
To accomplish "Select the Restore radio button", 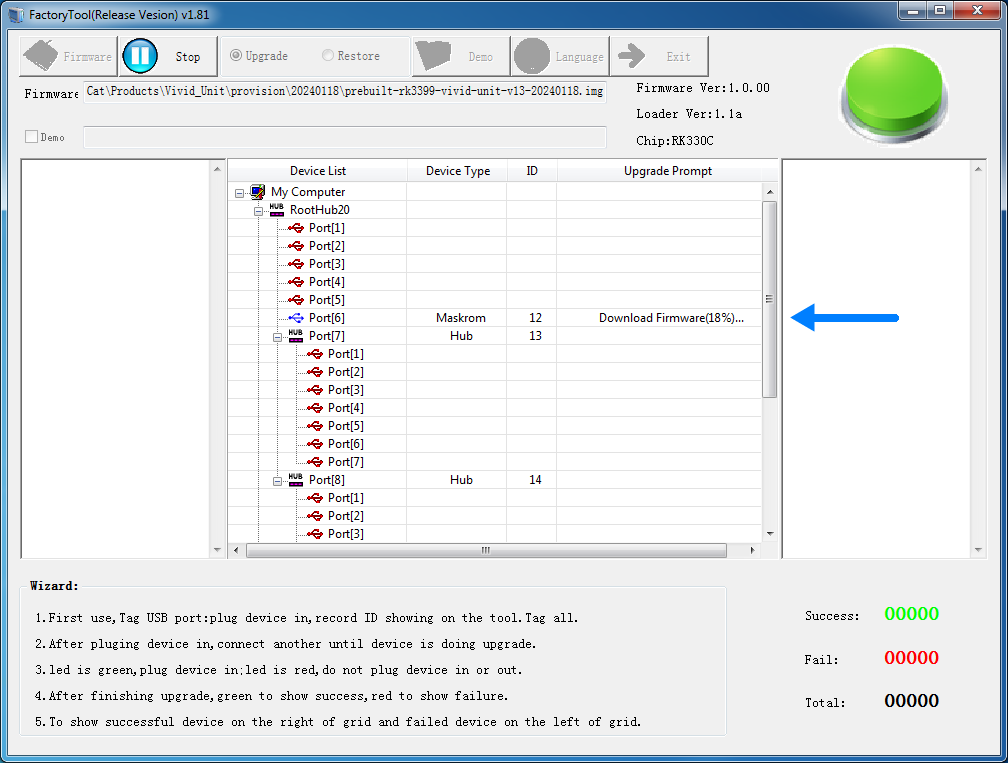I will coord(328,56).
